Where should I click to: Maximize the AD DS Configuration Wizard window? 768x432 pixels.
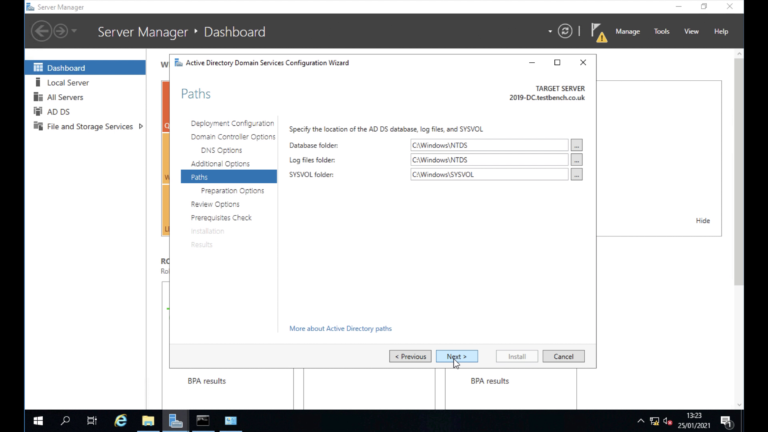tap(557, 62)
